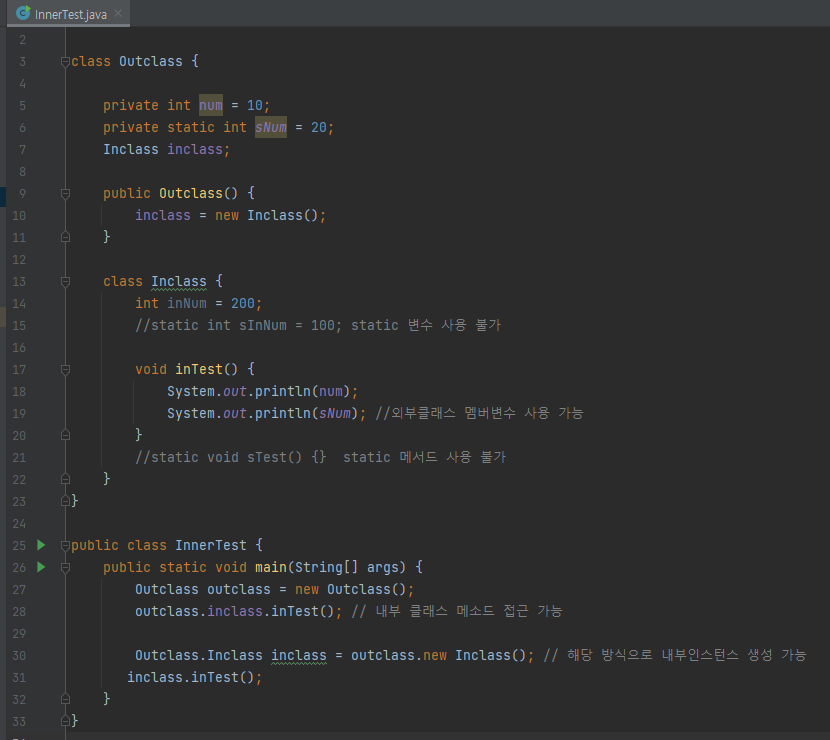This screenshot has height=740, width=830.
Task: Click the fold end marker on line 32
Action: point(65,699)
